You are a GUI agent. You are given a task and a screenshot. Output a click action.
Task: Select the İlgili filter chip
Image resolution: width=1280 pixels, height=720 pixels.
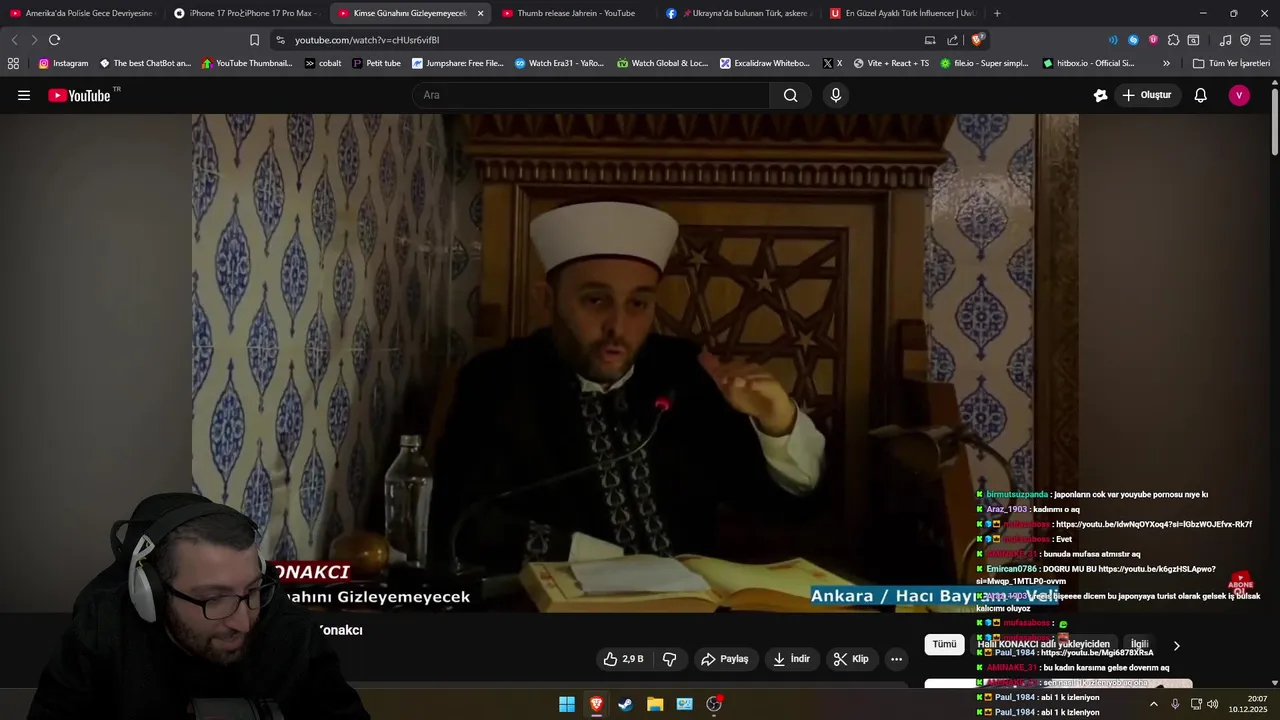pyautogui.click(x=1139, y=645)
